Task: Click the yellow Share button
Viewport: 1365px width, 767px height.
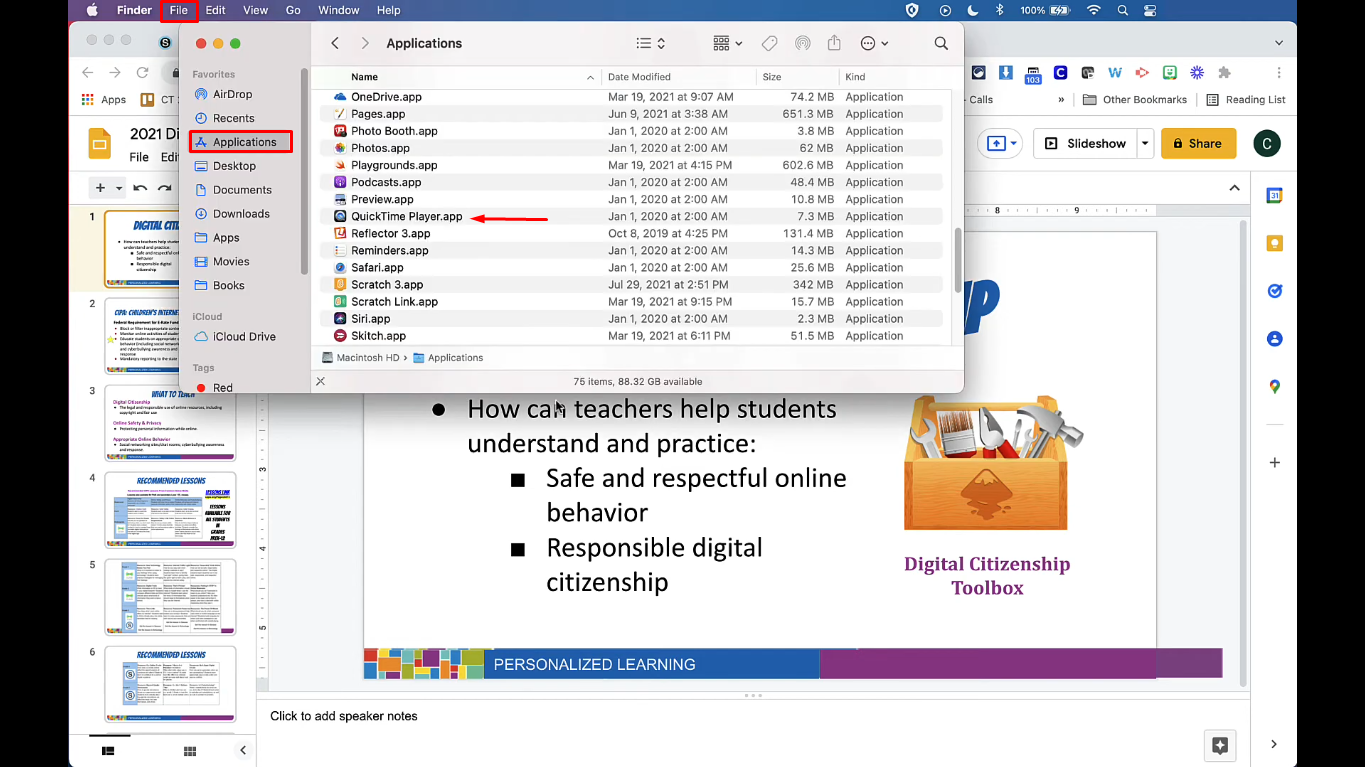Action: point(1198,143)
